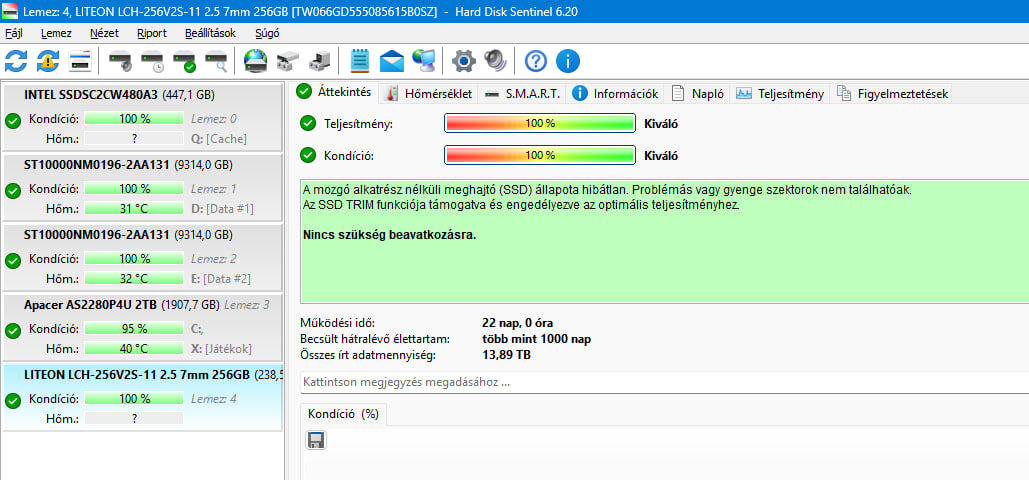1029x480 pixels.
Task: Click the 'X: [Játékok]' drive label
Action: pyautogui.click(x=222, y=349)
